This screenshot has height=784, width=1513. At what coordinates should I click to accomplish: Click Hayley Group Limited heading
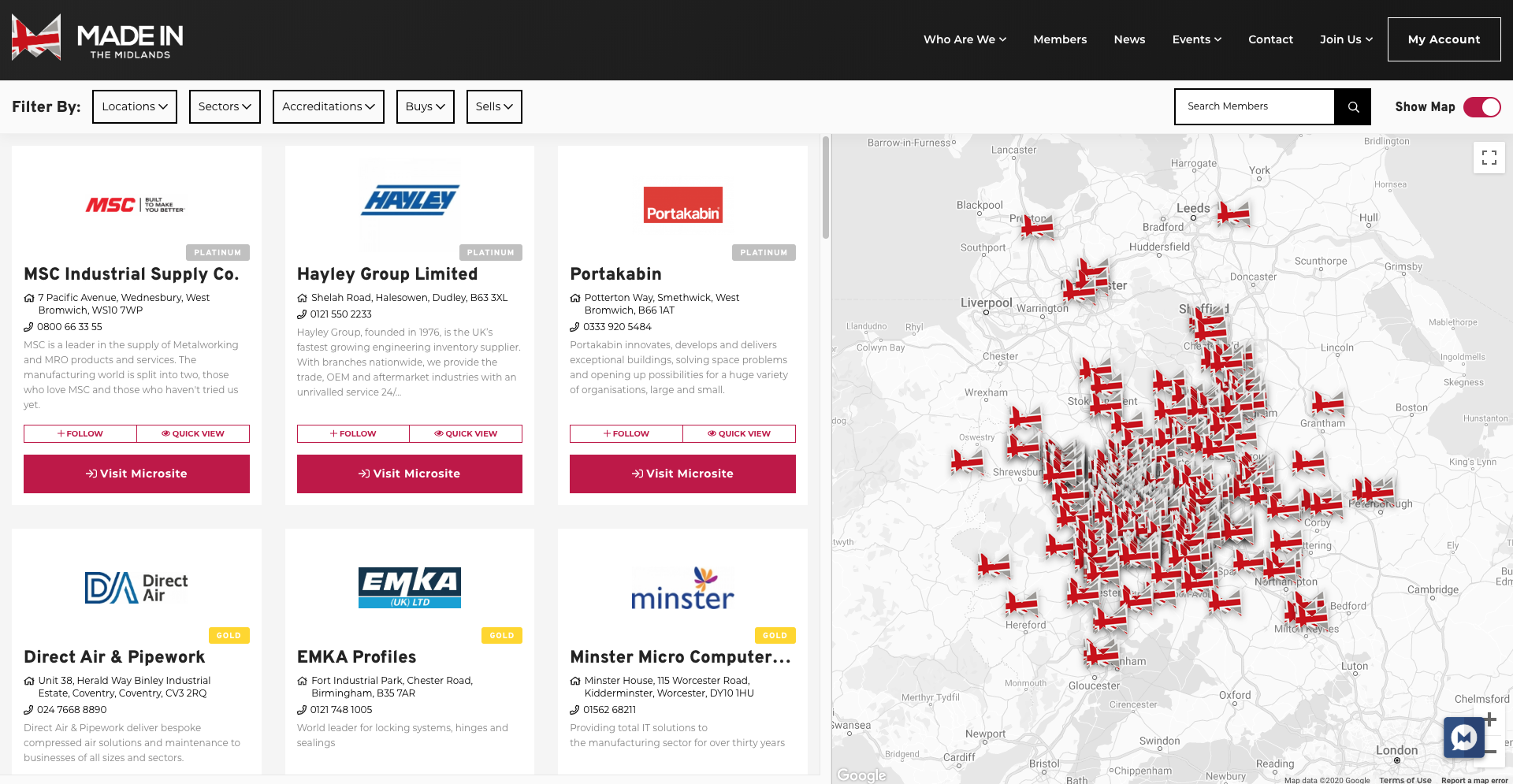(387, 274)
